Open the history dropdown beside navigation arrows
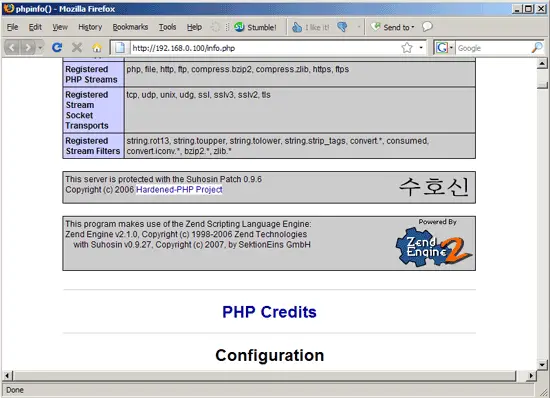This screenshot has width=550, height=398. pos(40,47)
